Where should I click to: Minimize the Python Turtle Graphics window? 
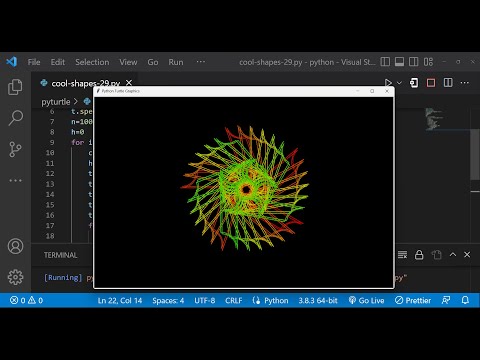(x=357, y=91)
